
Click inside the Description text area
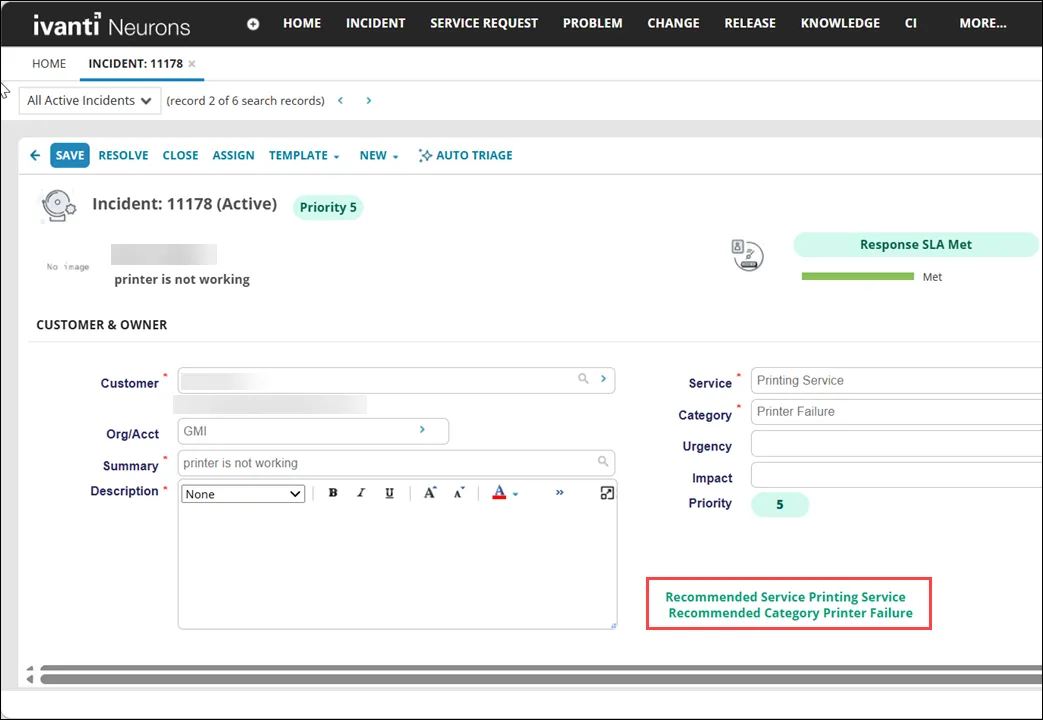coord(397,566)
